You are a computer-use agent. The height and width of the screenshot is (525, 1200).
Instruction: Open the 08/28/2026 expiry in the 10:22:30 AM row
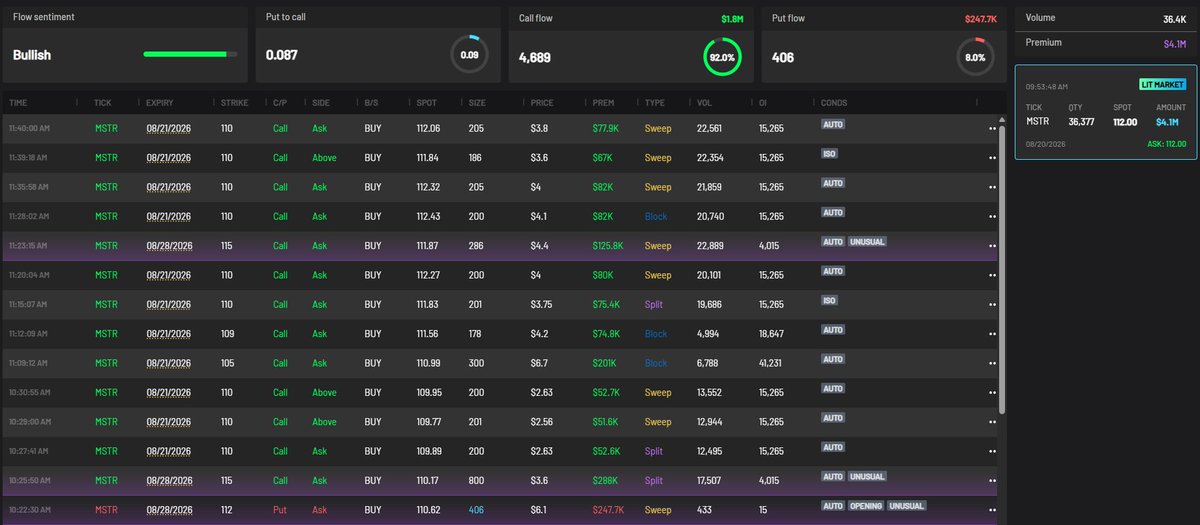[x=167, y=510]
